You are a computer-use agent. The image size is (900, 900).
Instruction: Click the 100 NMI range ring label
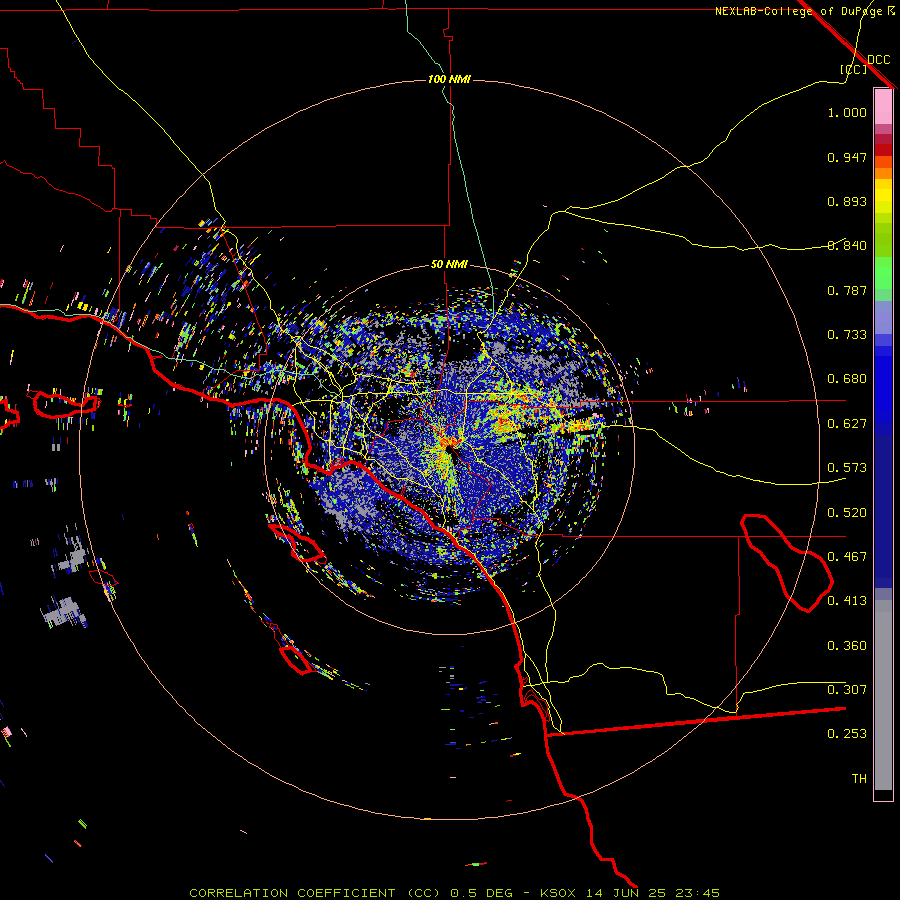point(449,79)
